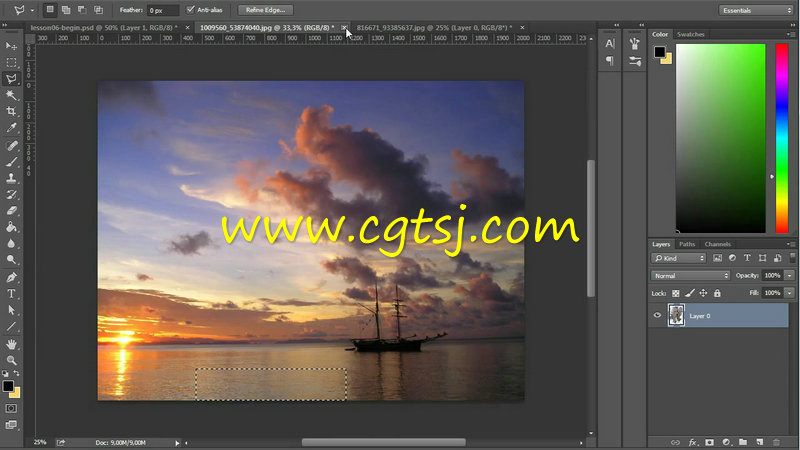This screenshot has width=800, height=450.
Task: Select the Magic Wand tool
Action: pyautogui.click(x=11, y=95)
